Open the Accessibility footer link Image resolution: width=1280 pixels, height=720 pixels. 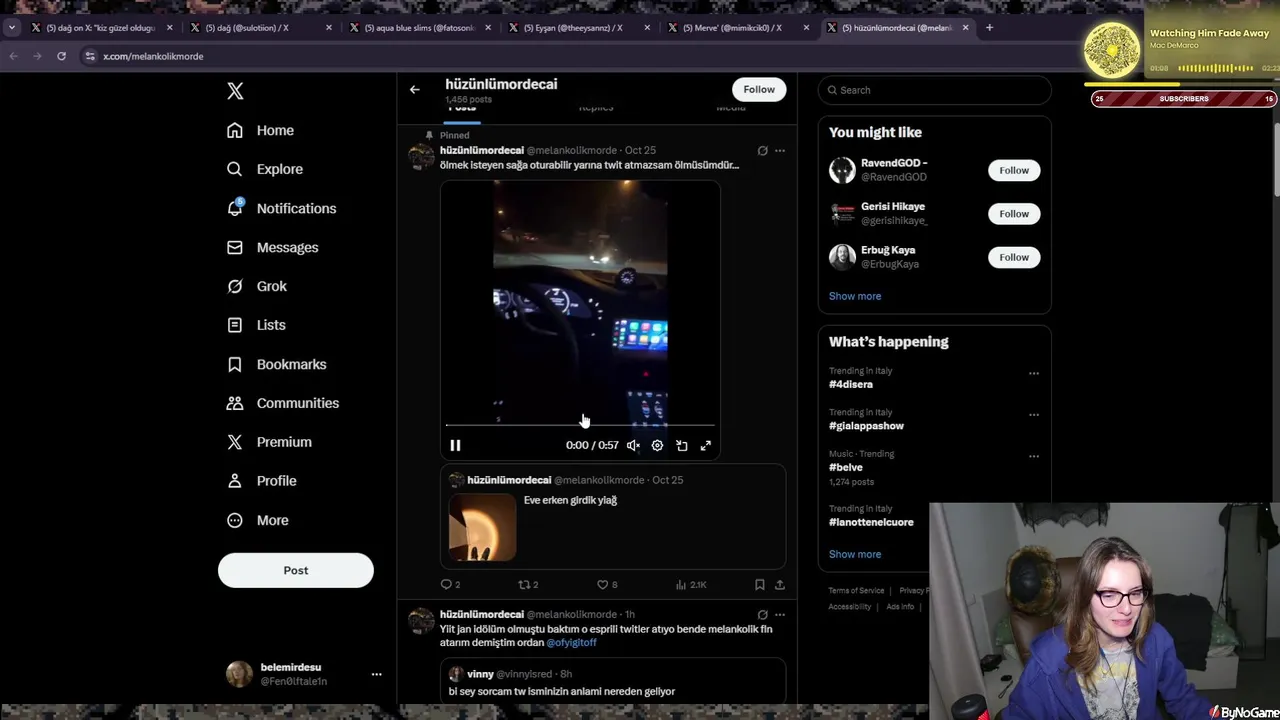[850, 607]
